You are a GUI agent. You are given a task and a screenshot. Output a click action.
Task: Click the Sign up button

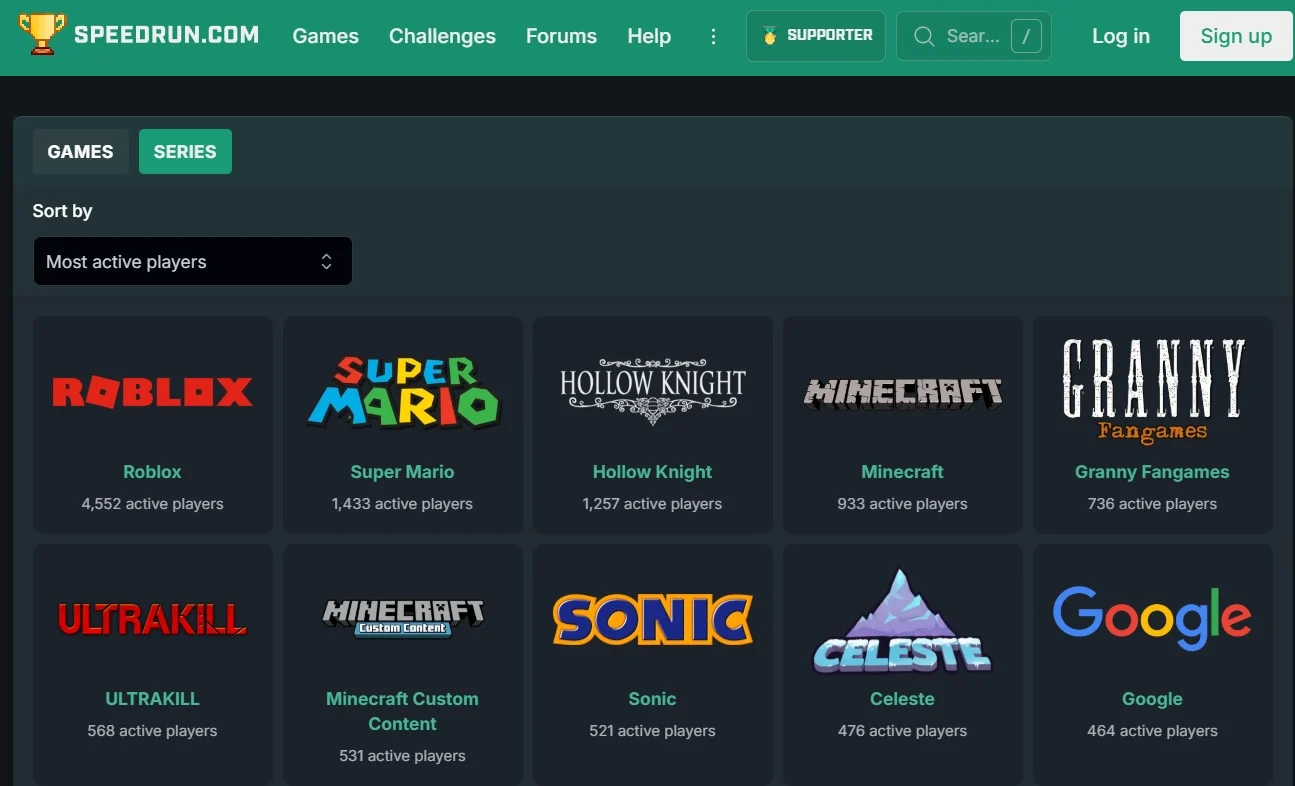point(1236,36)
